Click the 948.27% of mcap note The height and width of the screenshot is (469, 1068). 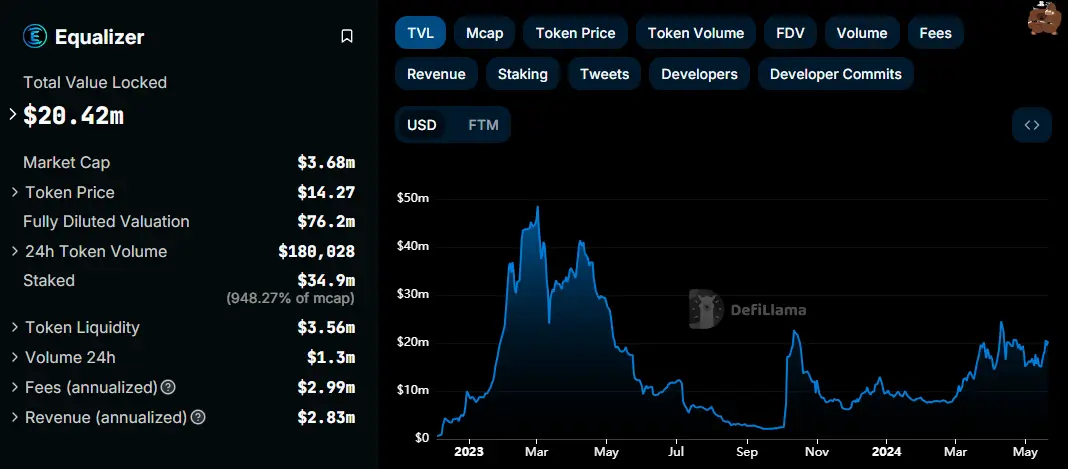point(290,298)
